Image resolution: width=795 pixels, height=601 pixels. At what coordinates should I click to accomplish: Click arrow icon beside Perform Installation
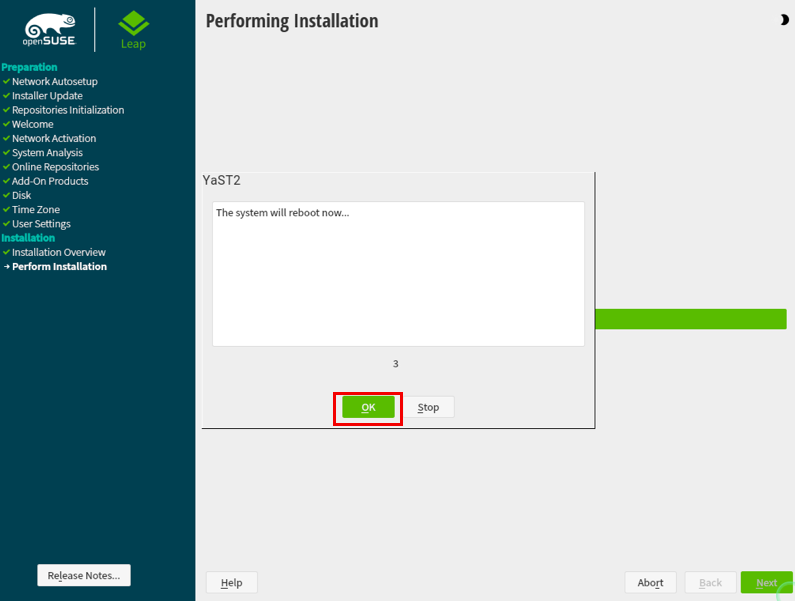click(7, 266)
